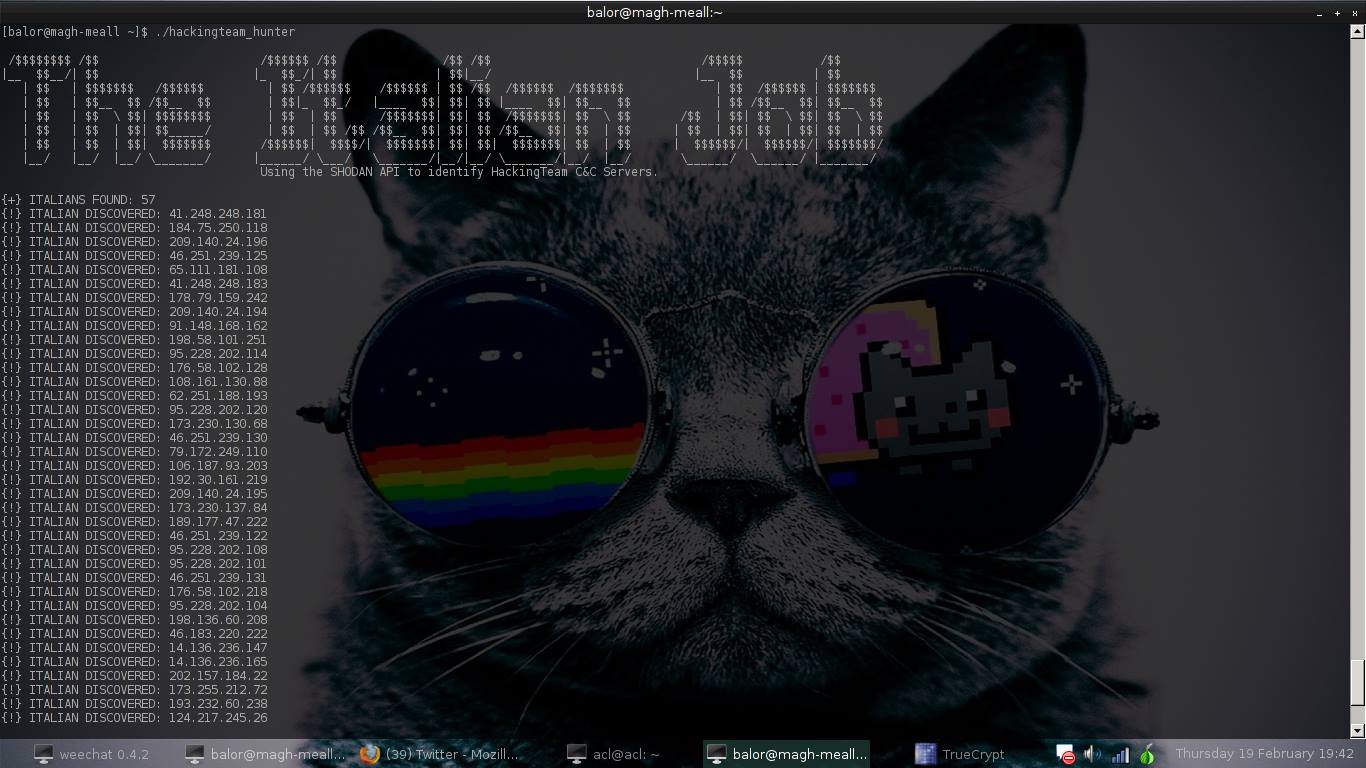This screenshot has width=1366, height=768.
Task: Click the row with IP 173.255.212.72
Action: (134, 690)
